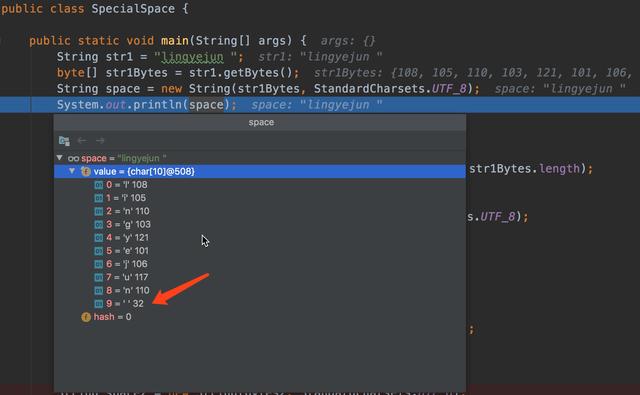The height and width of the screenshot is (395, 640).
Task: Click the main method name
Action: (175, 41)
